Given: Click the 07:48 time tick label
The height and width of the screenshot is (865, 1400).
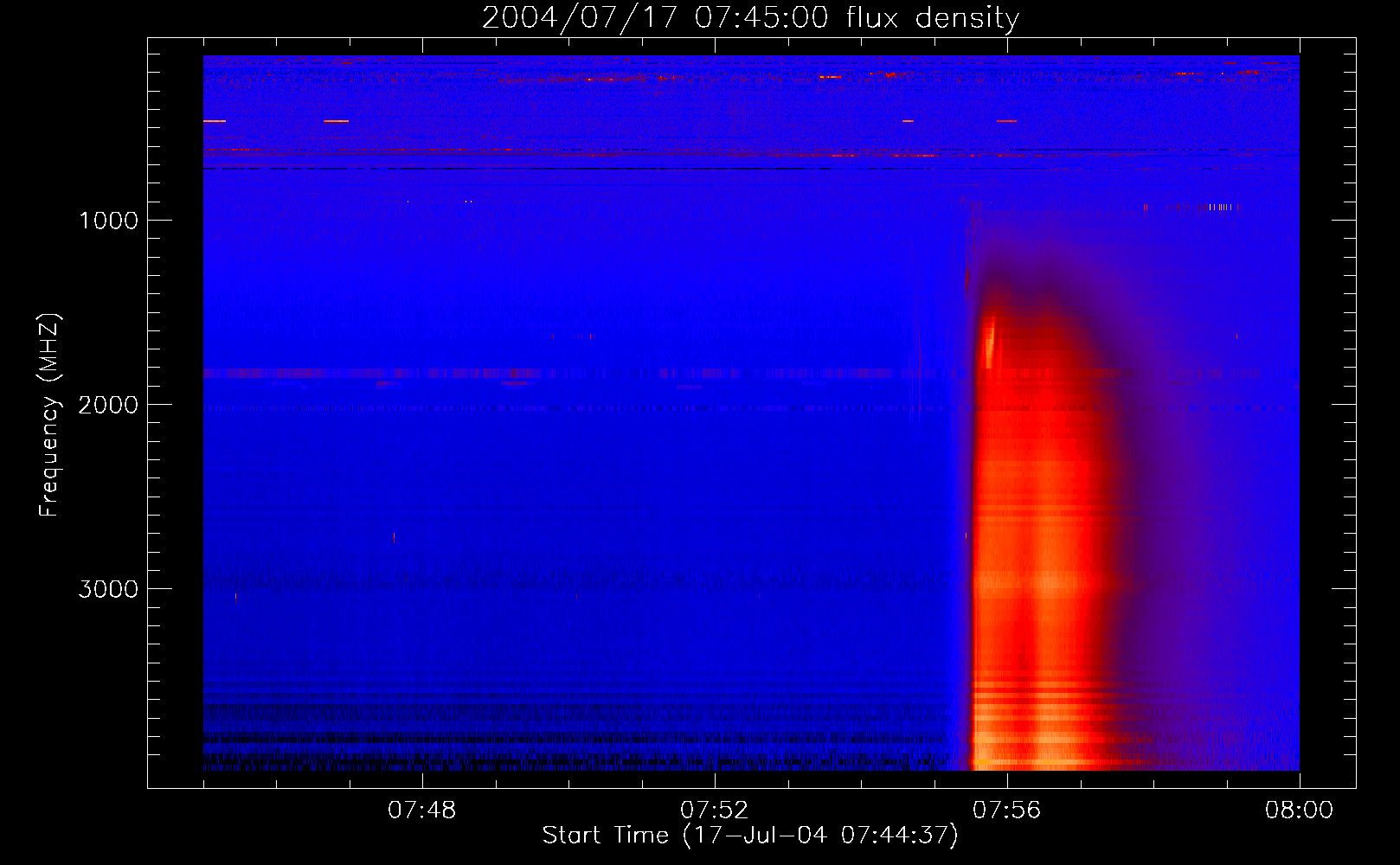Looking at the screenshot, I should [421, 811].
